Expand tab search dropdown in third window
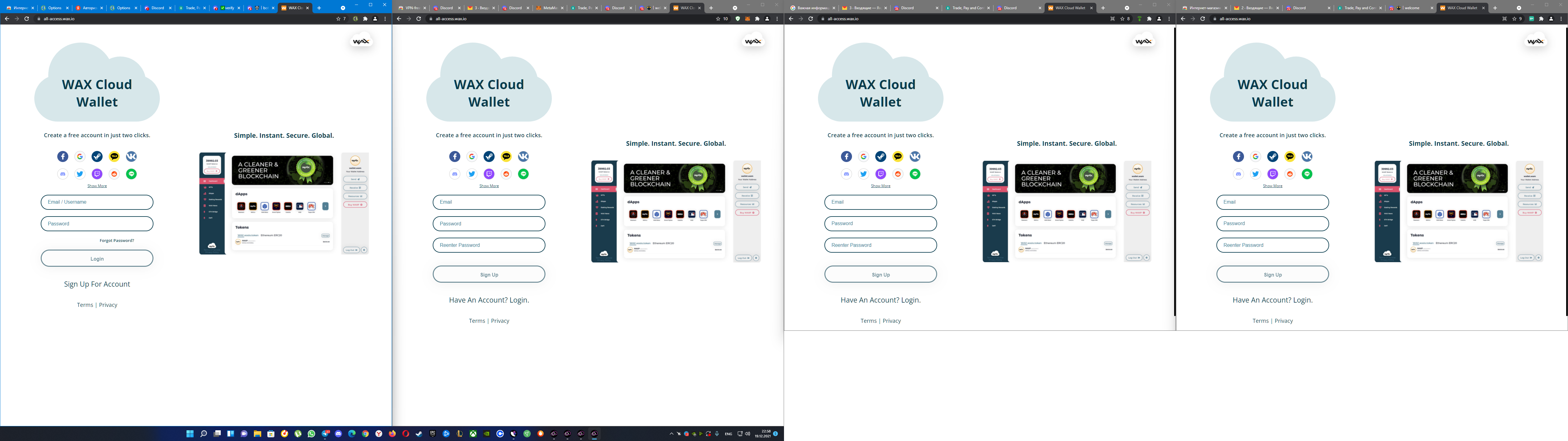 pos(1127,8)
